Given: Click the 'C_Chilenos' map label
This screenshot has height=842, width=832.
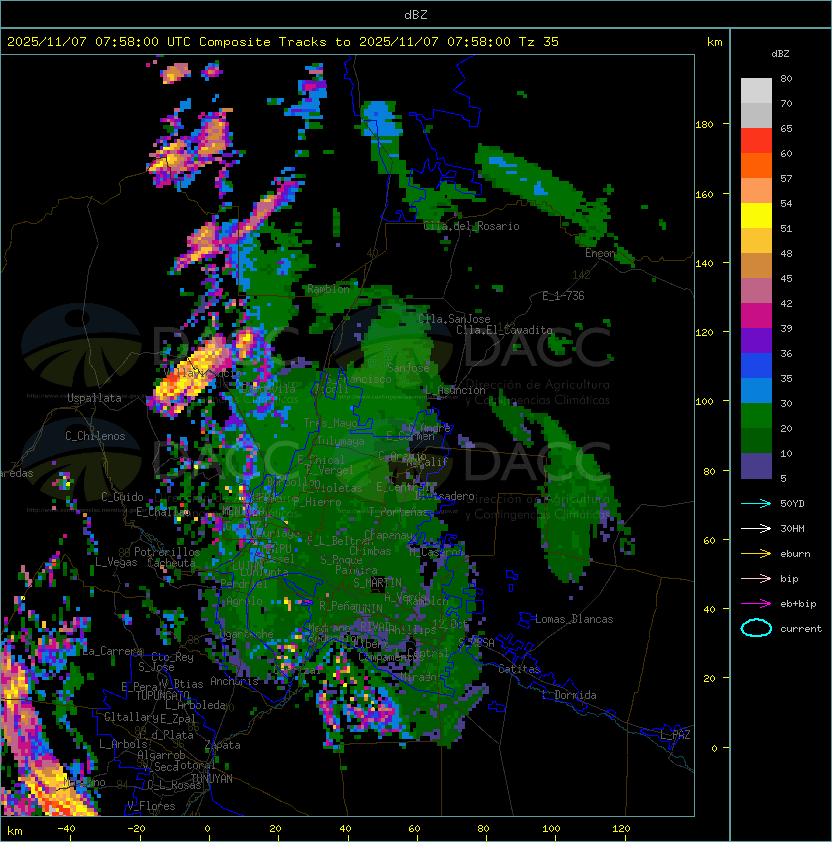Looking at the screenshot, I should (x=95, y=436).
